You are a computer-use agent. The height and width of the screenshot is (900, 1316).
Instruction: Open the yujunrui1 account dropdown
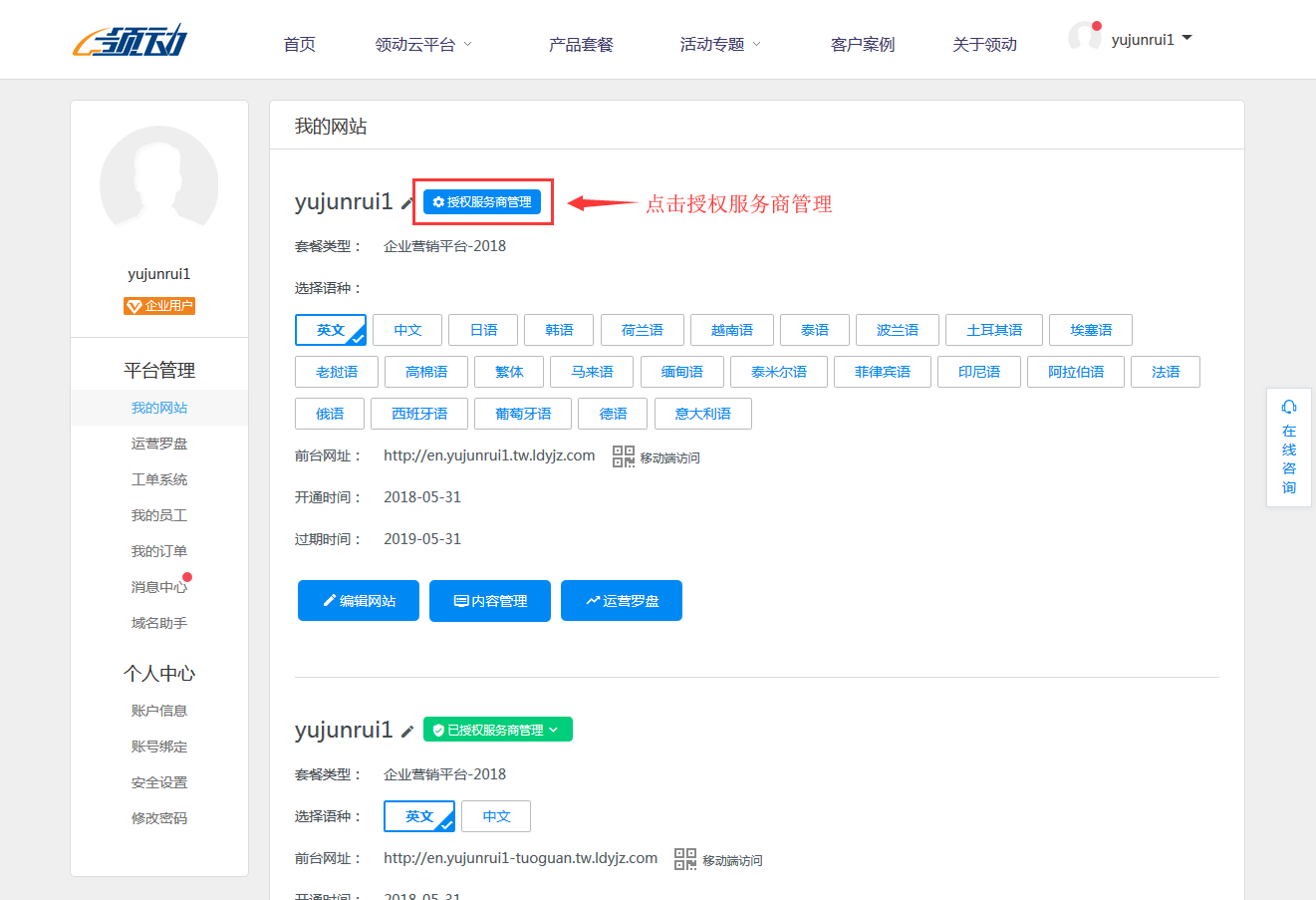pyautogui.click(x=1144, y=38)
